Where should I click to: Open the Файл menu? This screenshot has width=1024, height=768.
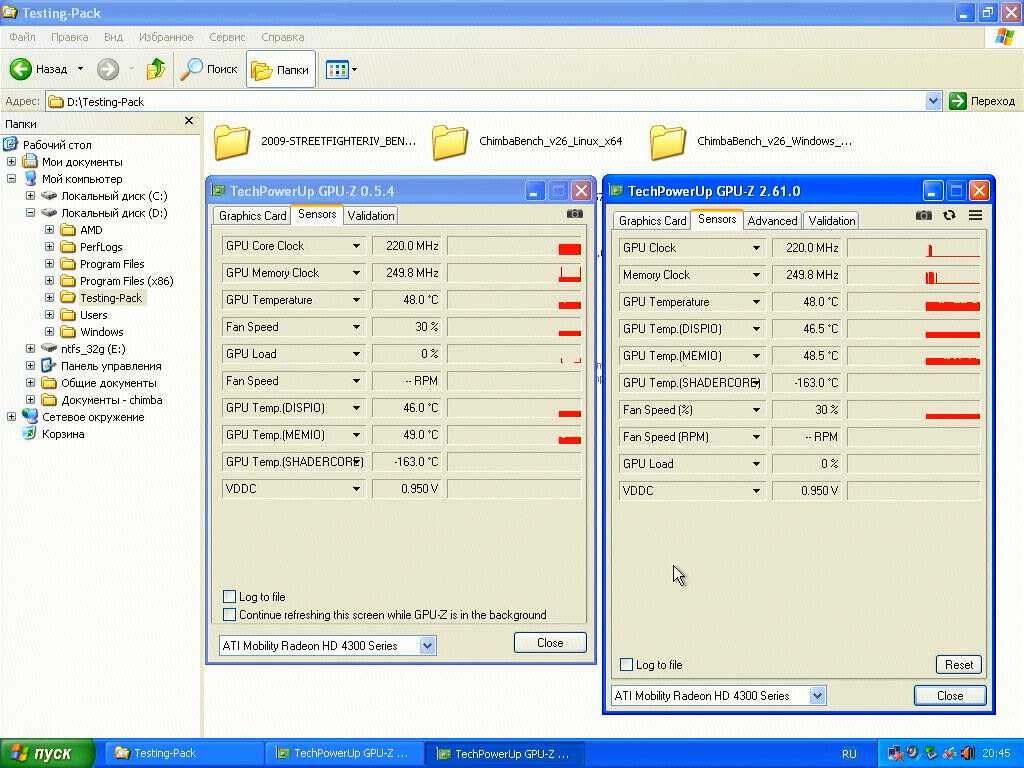coord(22,37)
